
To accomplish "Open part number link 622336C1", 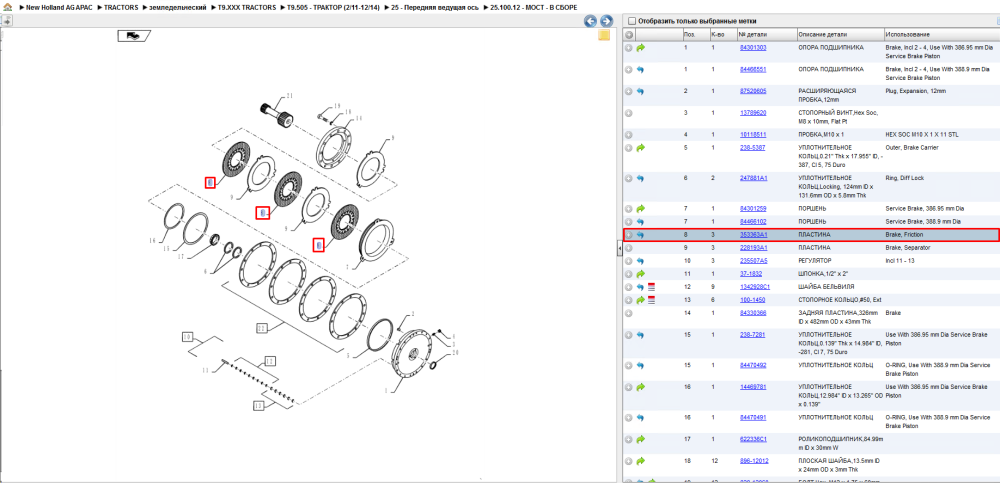I will (x=753, y=439).
